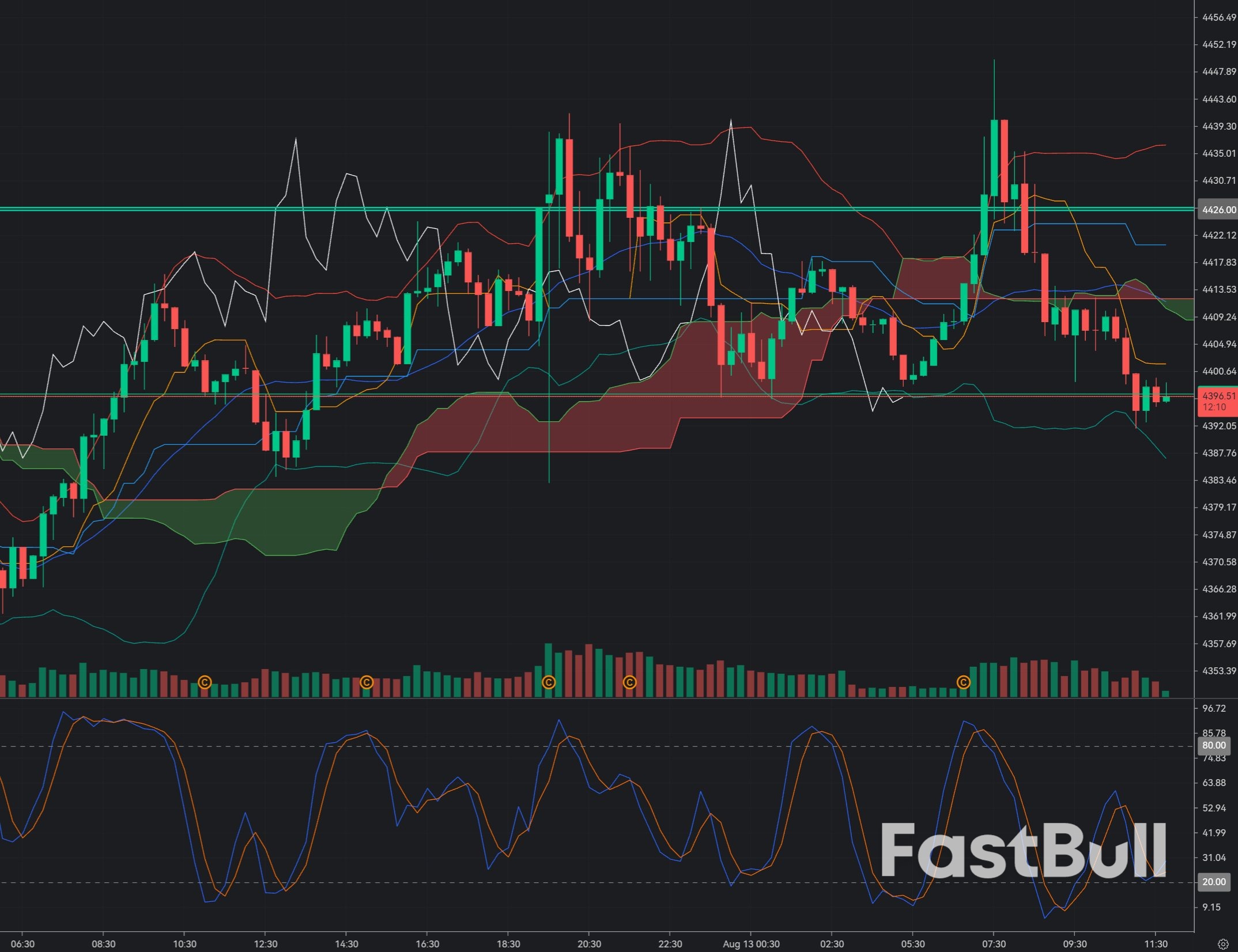The width and height of the screenshot is (1238, 952).
Task: Click the 4404.94 price axis value
Action: click(1219, 344)
